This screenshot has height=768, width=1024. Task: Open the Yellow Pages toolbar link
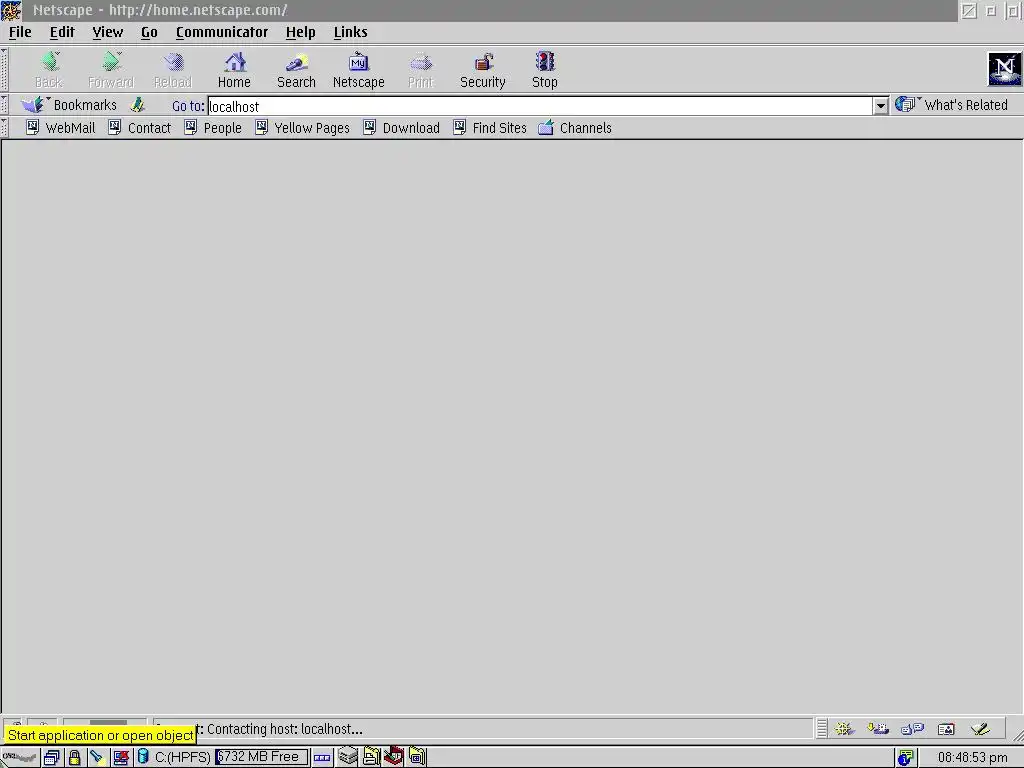[302, 128]
